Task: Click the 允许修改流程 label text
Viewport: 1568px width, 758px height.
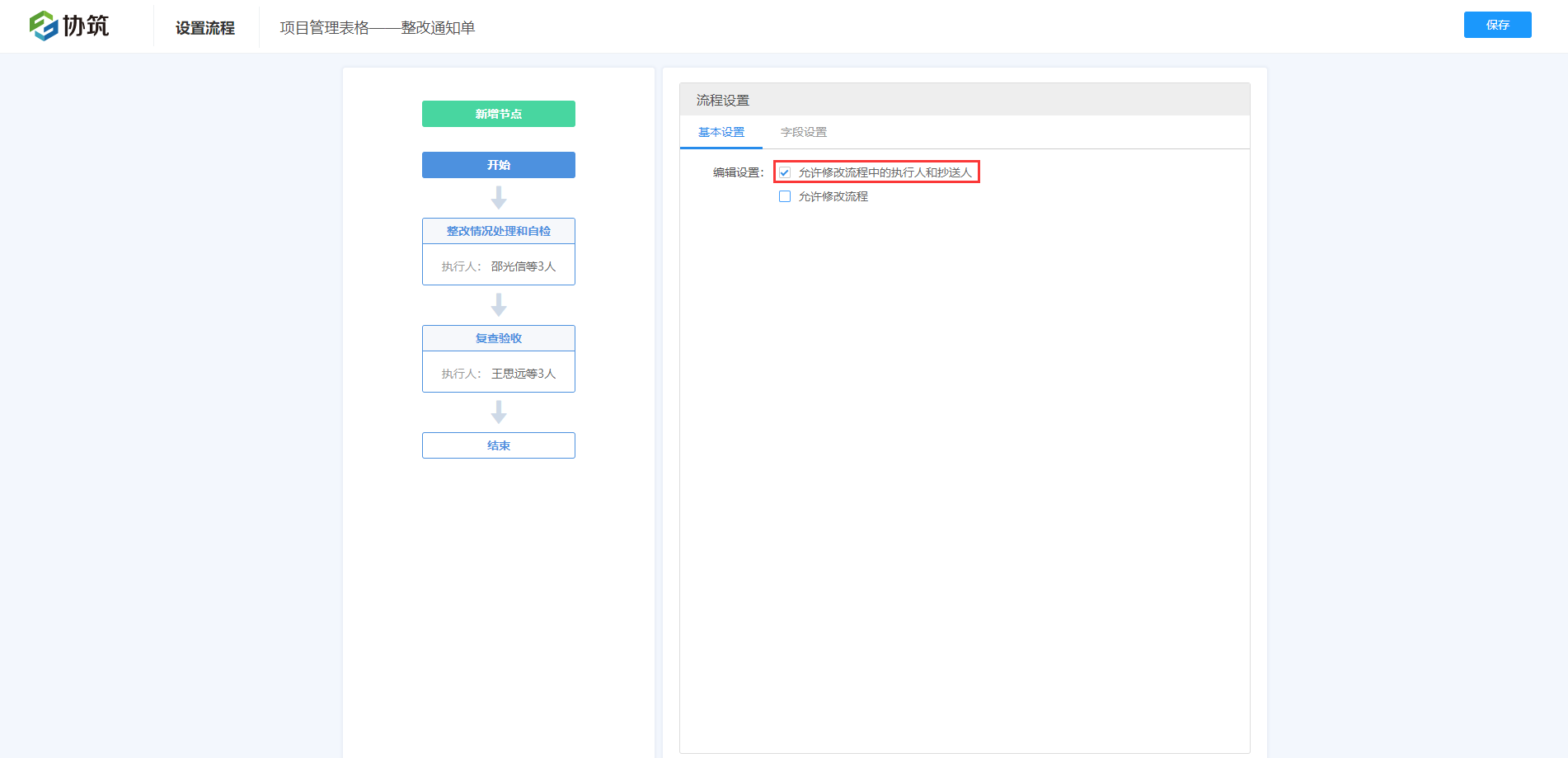Action: 833,196
